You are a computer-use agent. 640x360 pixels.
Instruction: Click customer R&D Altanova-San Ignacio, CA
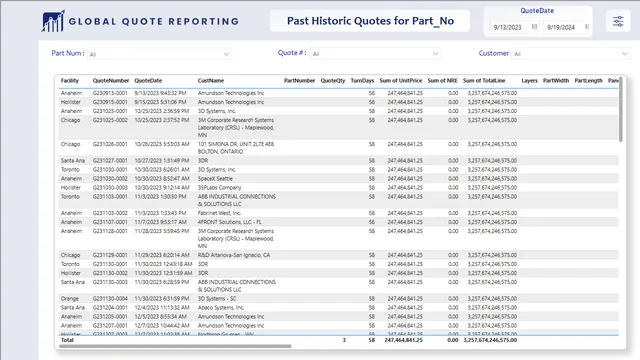coord(234,255)
